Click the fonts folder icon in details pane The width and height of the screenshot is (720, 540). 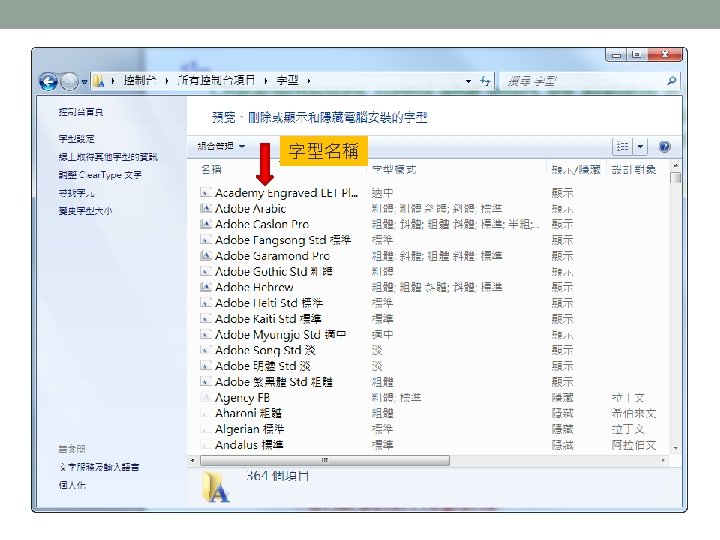pos(215,487)
